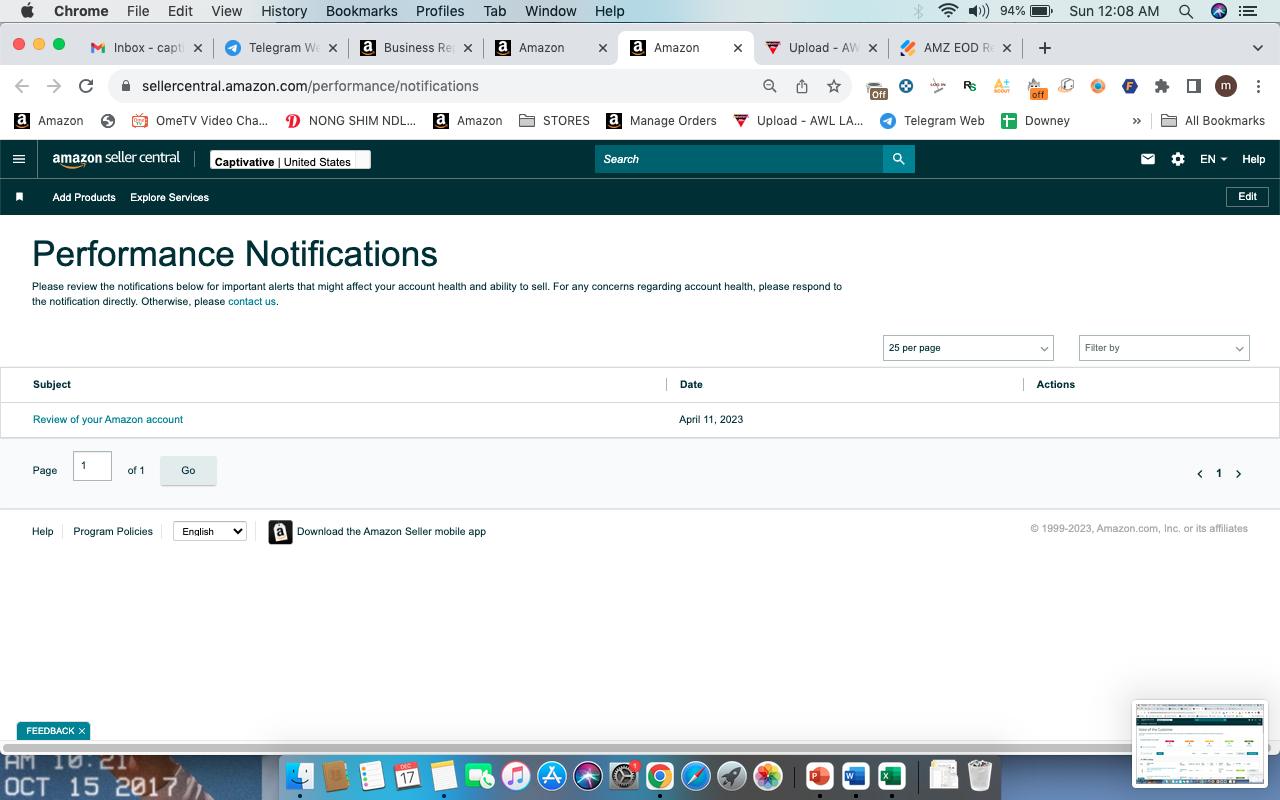Click the Downey bookmark
Viewport: 1280px width, 800px height.
coord(1035,121)
